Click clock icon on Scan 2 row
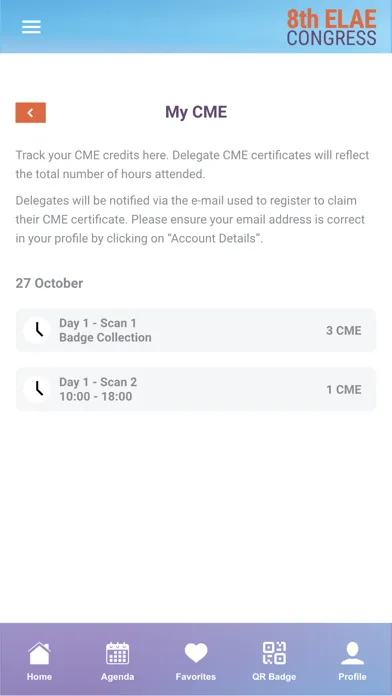The image size is (392, 696). (x=37, y=389)
